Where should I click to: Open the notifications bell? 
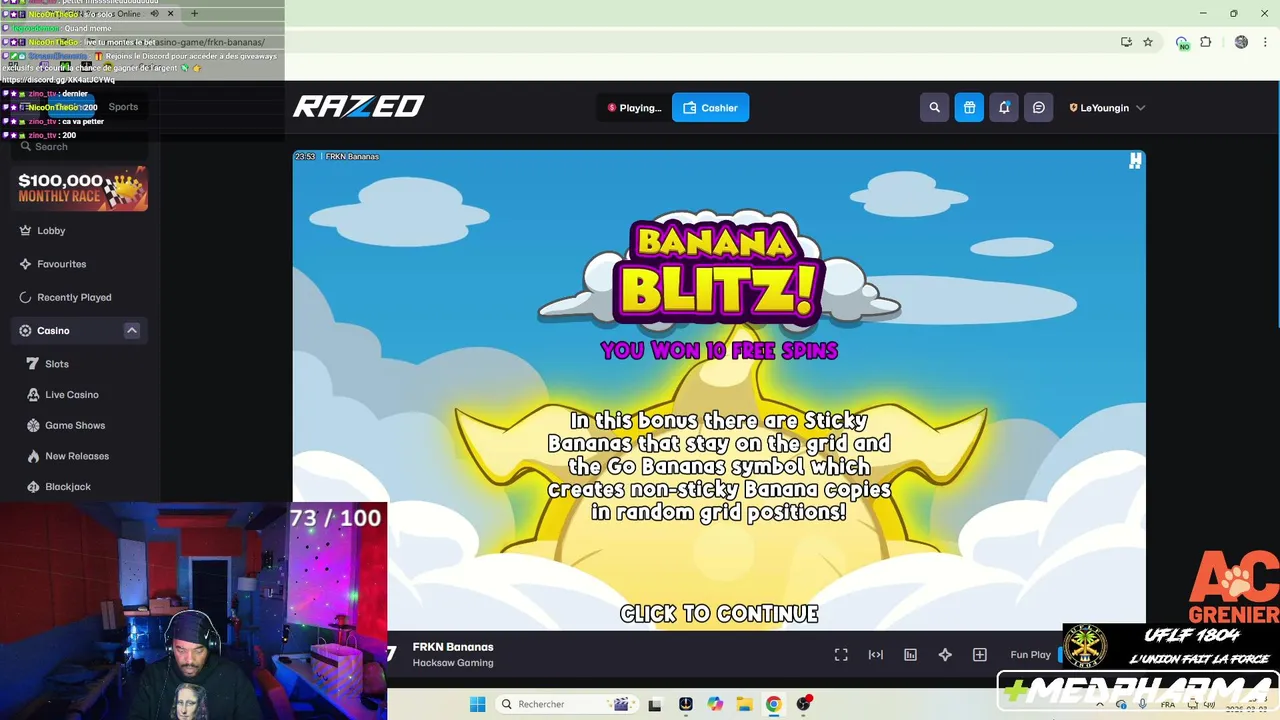coord(1004,108)
